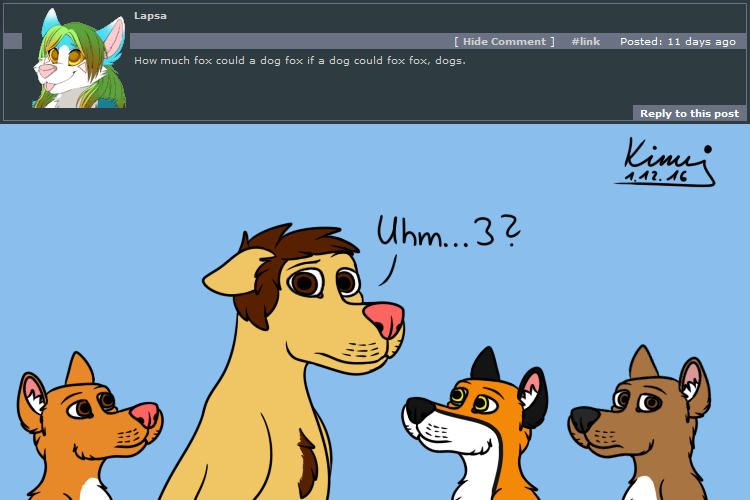Viewport: 750px width, 500px height.
Task: Click the Posted 11 days ago timestamp
Action: [x=677, y=42]
